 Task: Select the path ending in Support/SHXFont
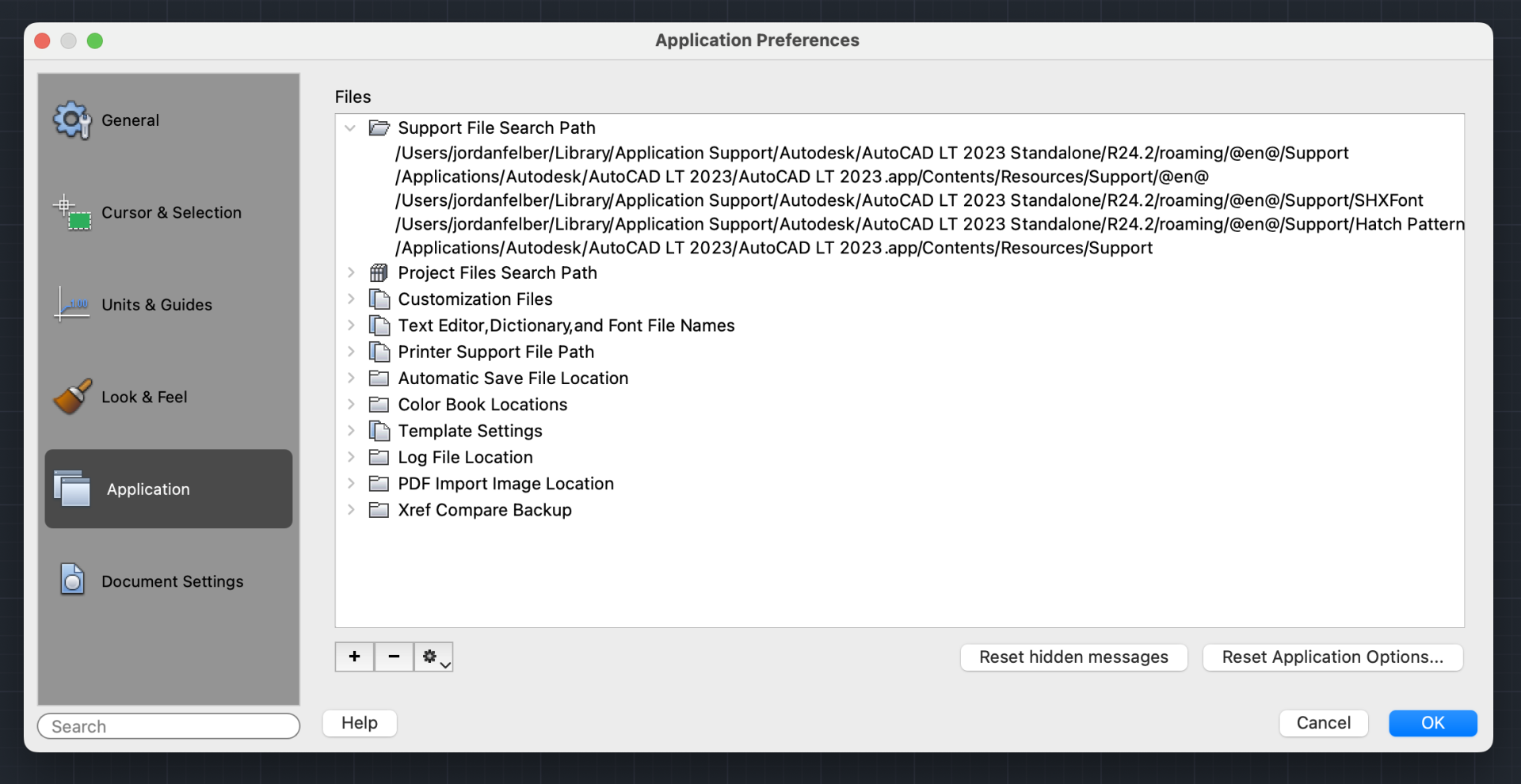(x=909, y=200)
